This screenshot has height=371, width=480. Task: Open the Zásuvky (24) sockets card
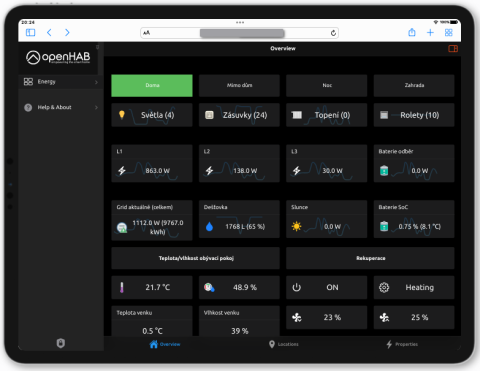tap(239, 115)
